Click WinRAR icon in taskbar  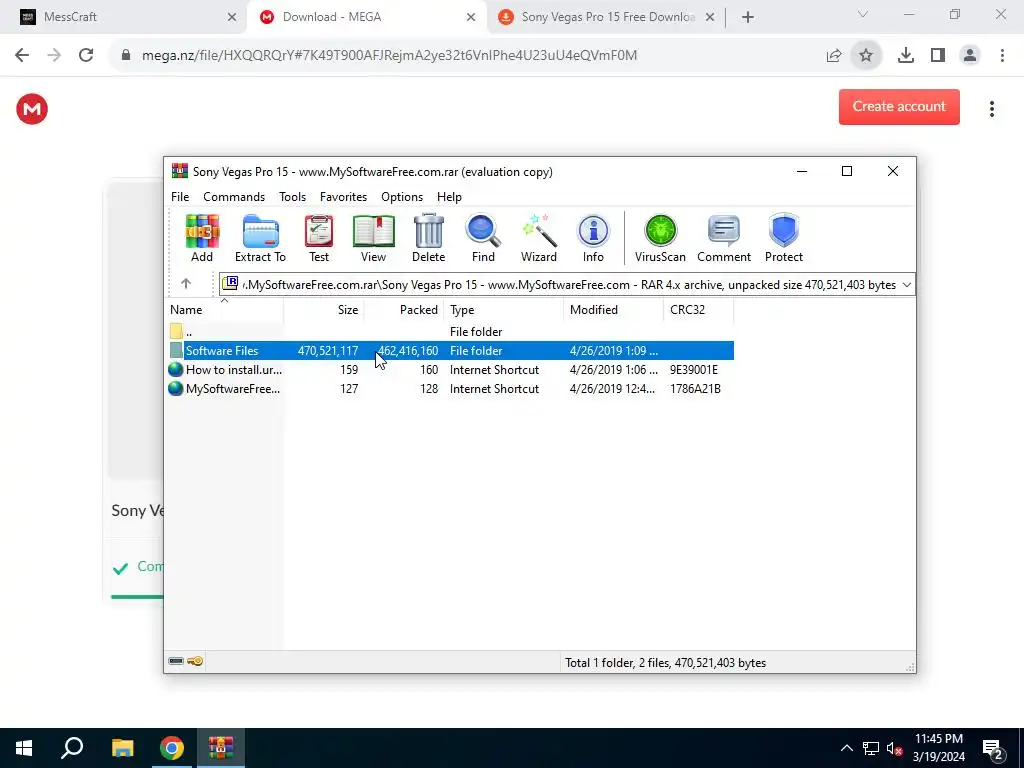click(221, 748)
